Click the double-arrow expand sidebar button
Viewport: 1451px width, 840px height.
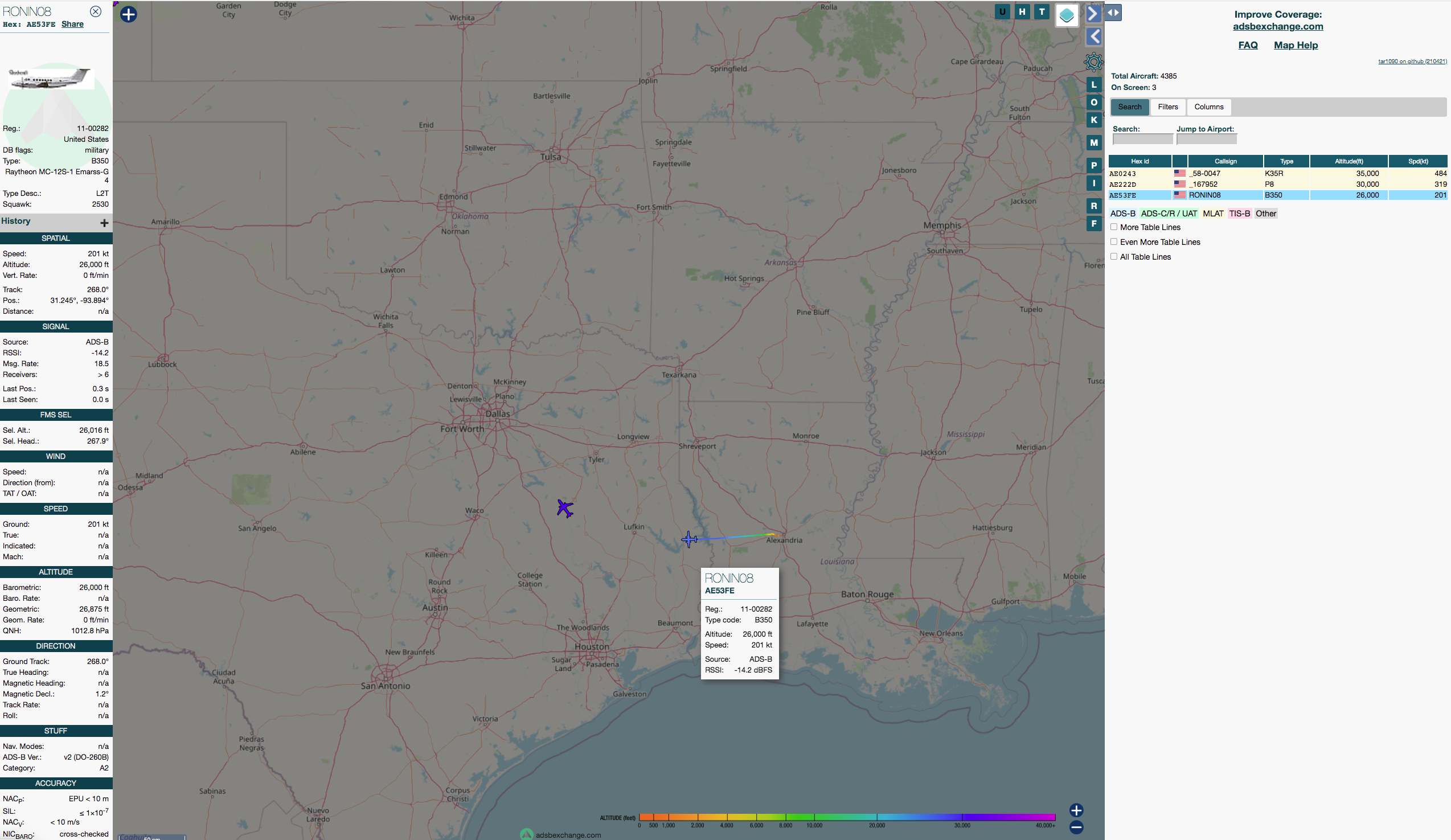[1113, 13]
